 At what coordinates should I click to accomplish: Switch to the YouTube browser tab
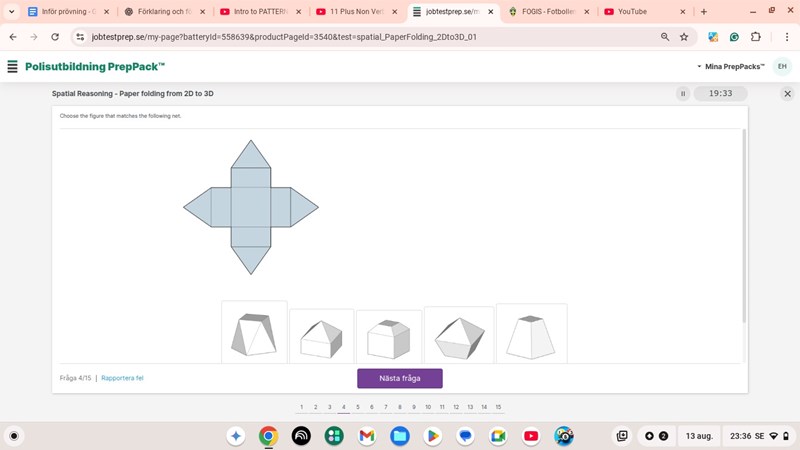[640, 11]
